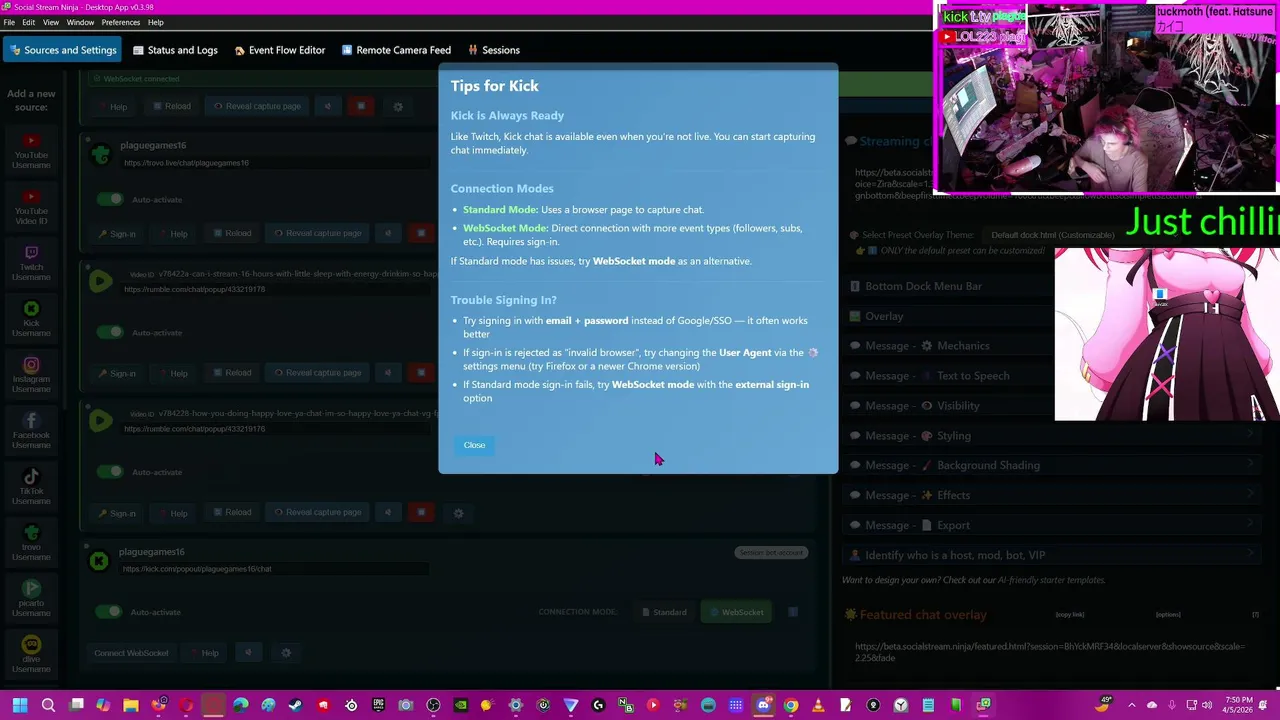The height and width of the screenshot is (720, 1280).
Task: Close the Tips for Kick dialog
Action: pos(474,445)
